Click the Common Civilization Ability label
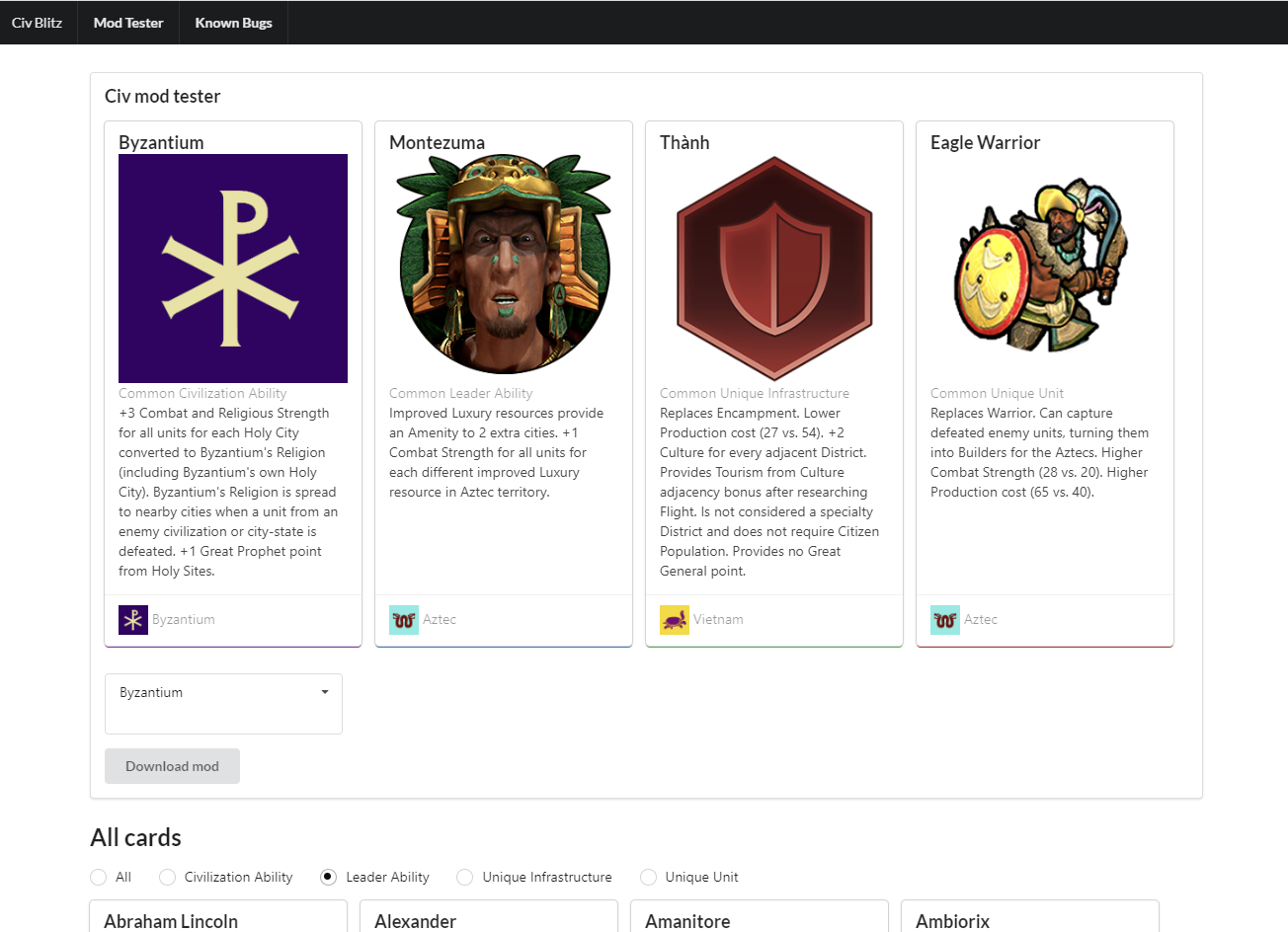This screenshot has width=1288, height=932. tap(202, 393)
